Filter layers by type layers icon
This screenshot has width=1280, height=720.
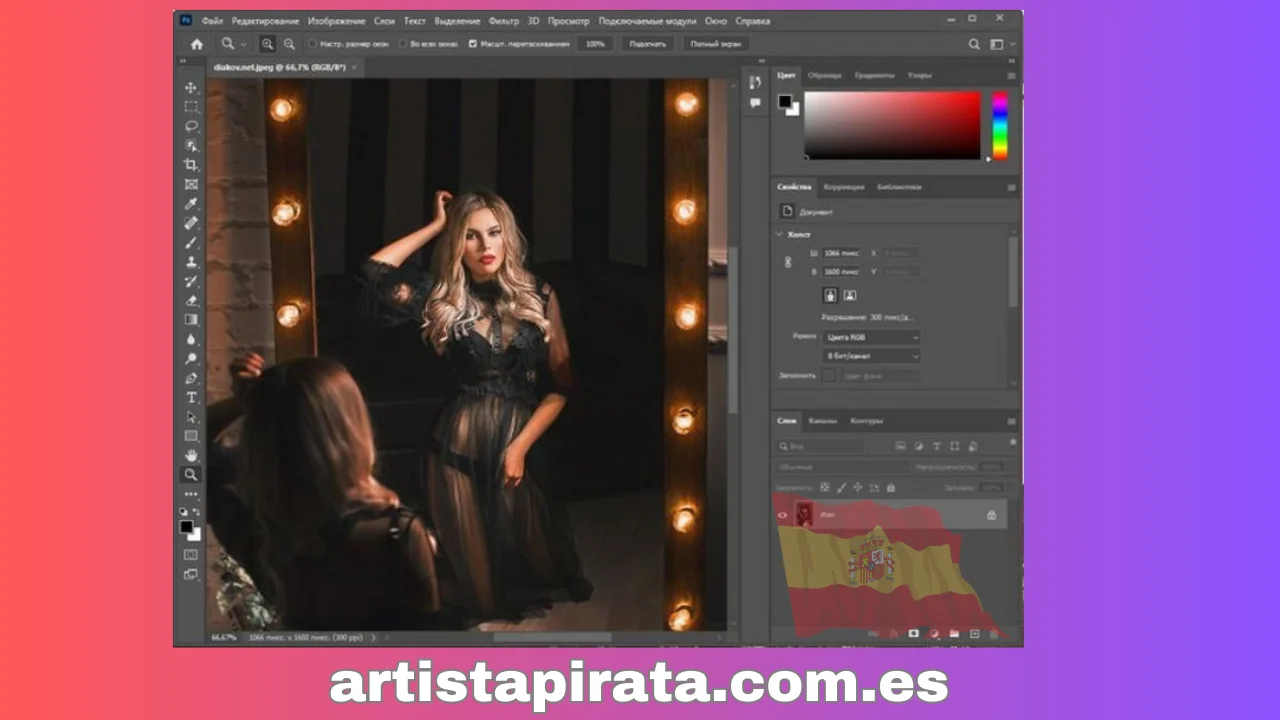937,446
